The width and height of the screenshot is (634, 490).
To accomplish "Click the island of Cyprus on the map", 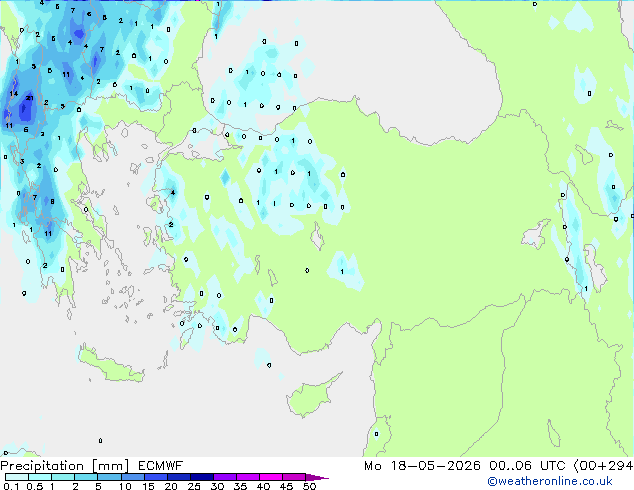I will pos(311,396).
